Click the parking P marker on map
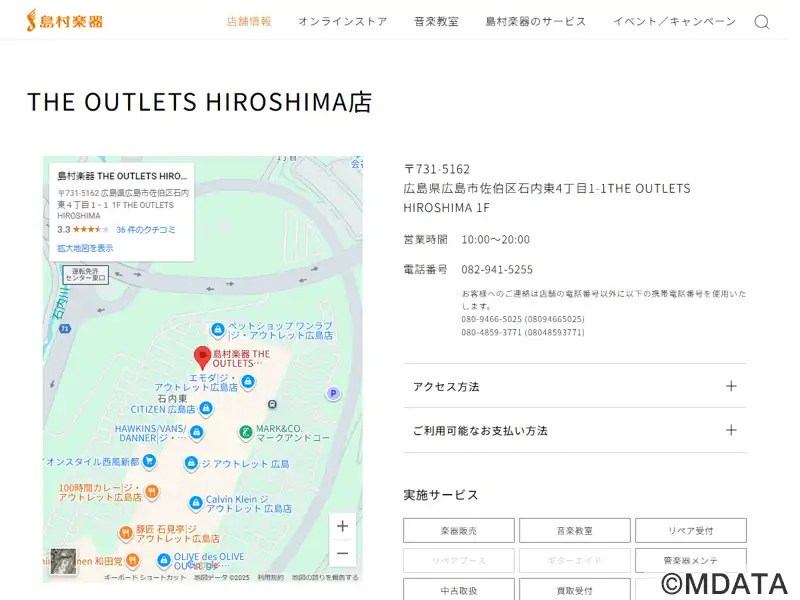This screenshot has height=600, width=800. pos(333,393)
